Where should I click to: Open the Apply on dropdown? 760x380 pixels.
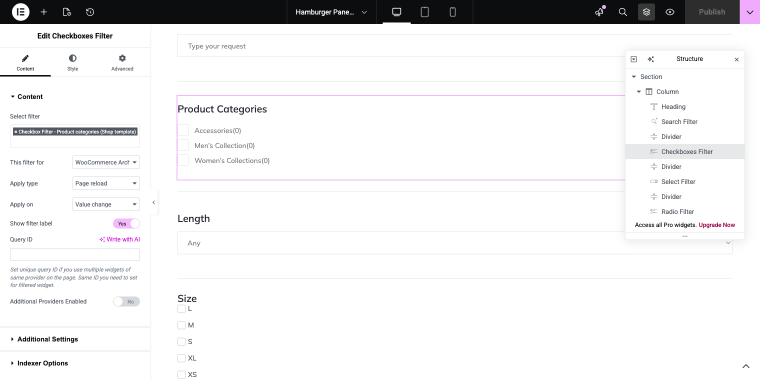coord(106,205)
